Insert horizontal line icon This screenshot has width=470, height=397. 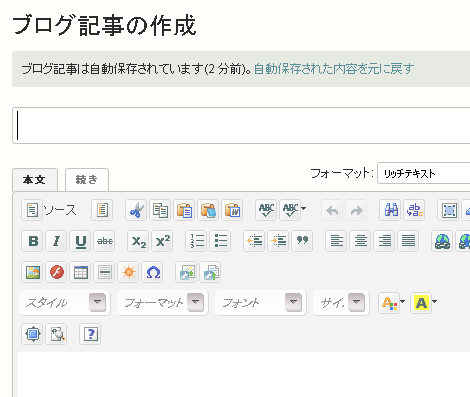pyautogui.click(x=104, y=272)
